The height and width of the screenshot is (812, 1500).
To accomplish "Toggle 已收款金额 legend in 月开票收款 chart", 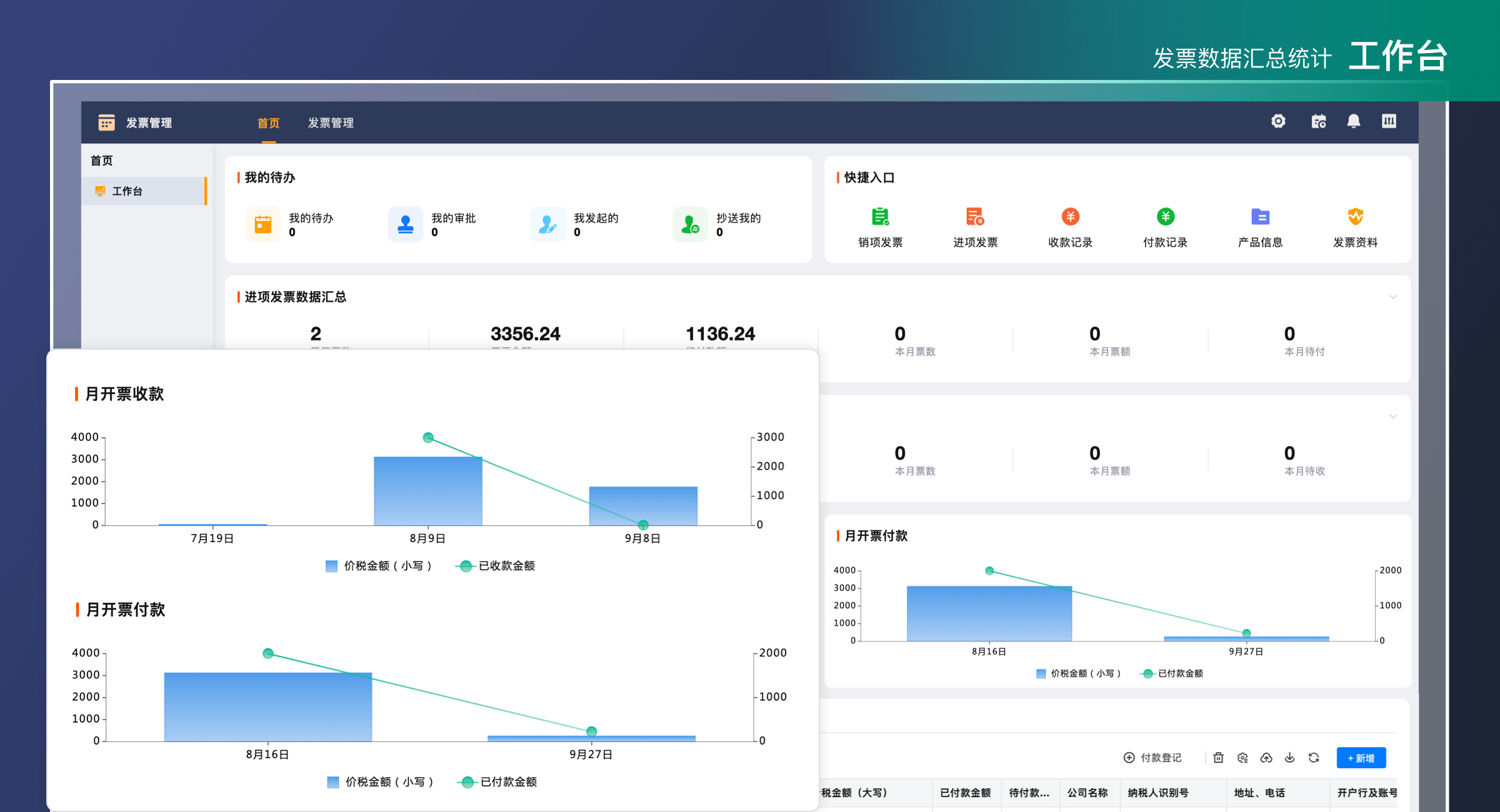I will coord(496,566).
